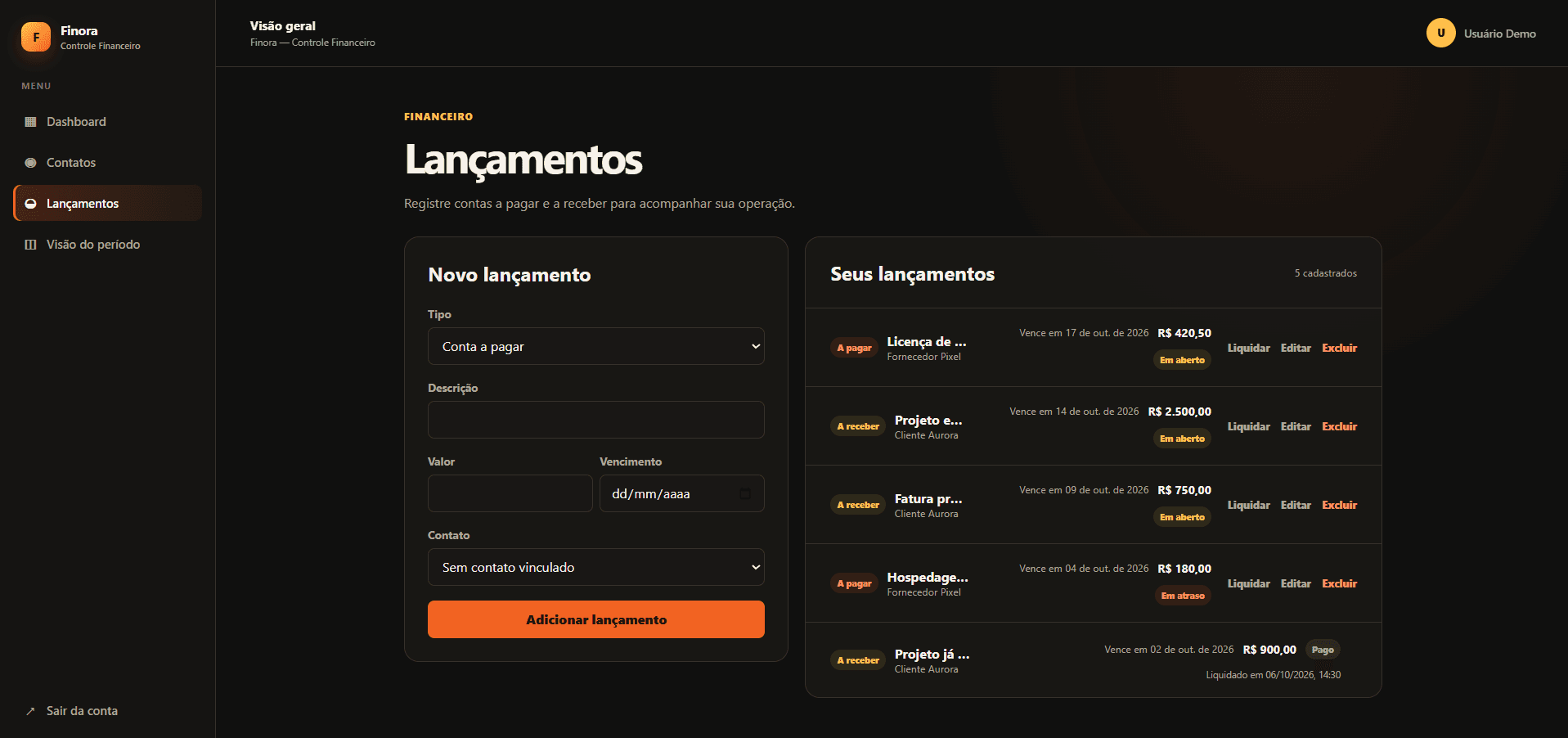Open the Dashboard menu item

[x=107, y=122]
